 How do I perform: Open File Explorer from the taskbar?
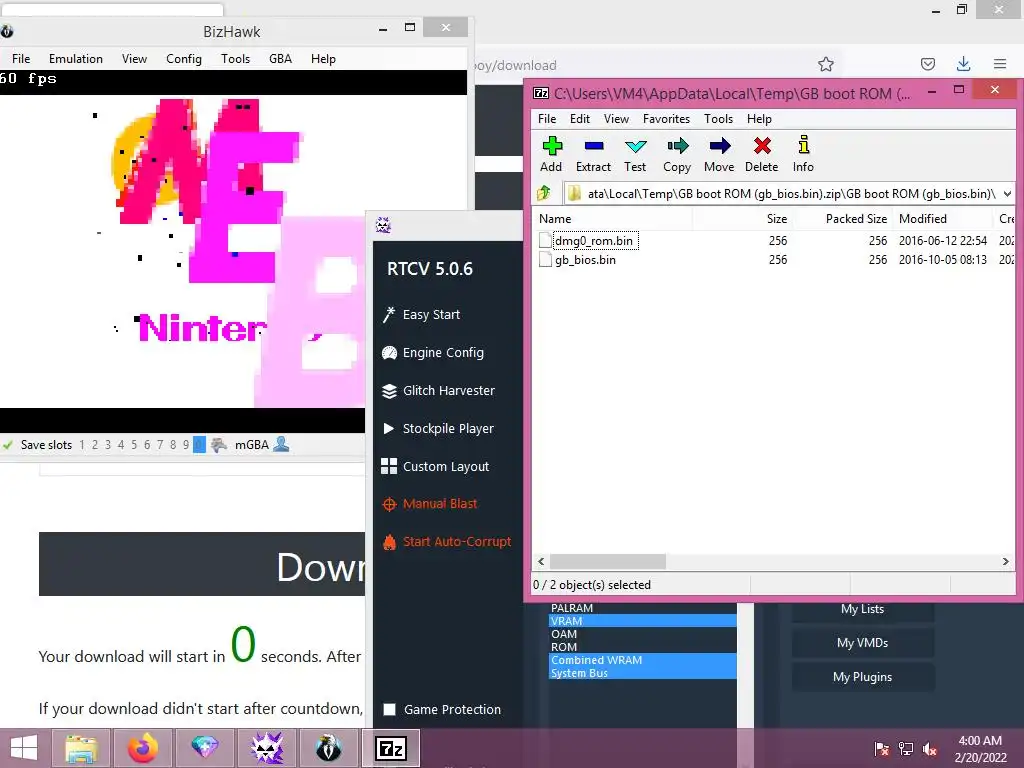coord(82,748)
